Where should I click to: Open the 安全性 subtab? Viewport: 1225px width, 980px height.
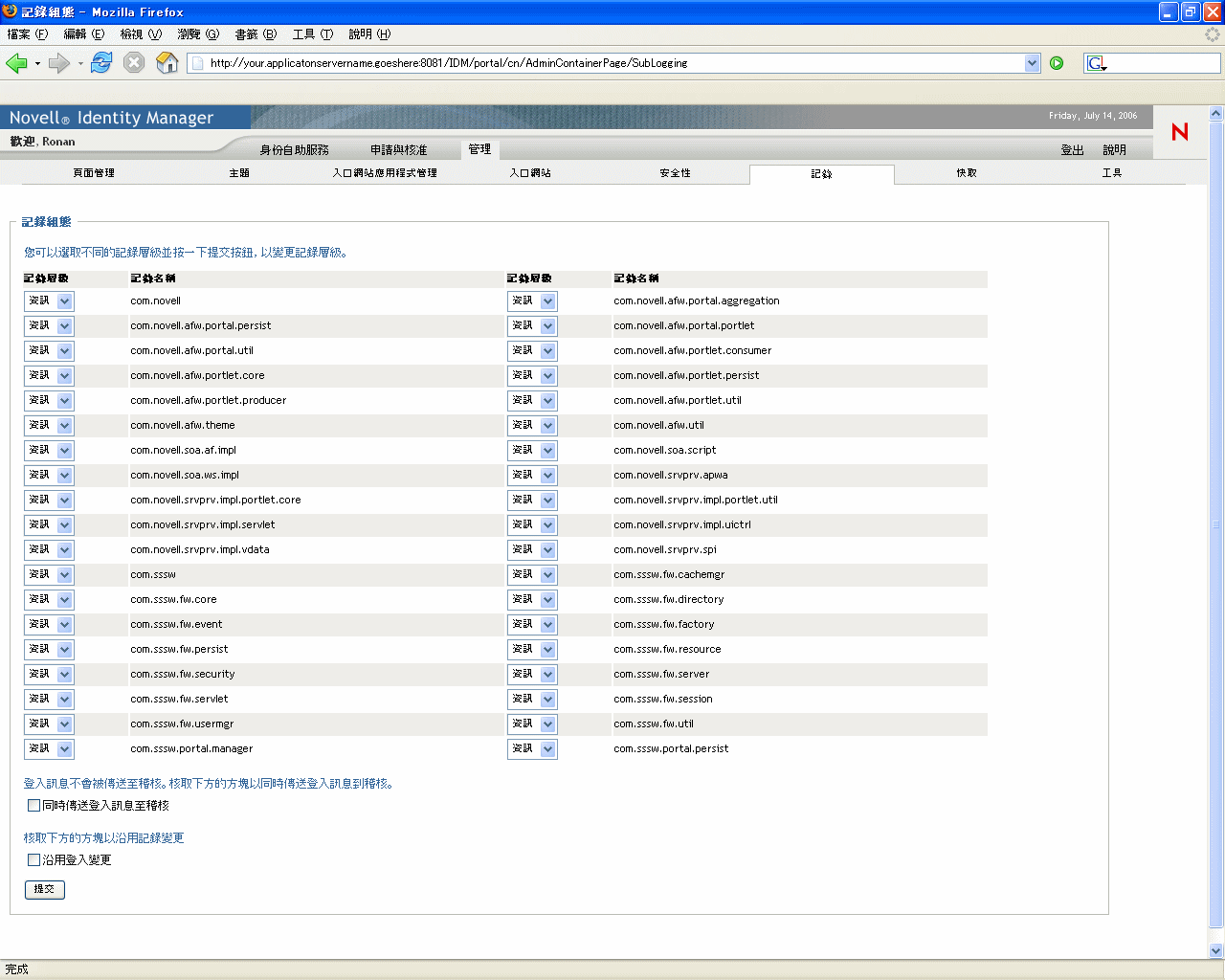[x=675, y=173]
